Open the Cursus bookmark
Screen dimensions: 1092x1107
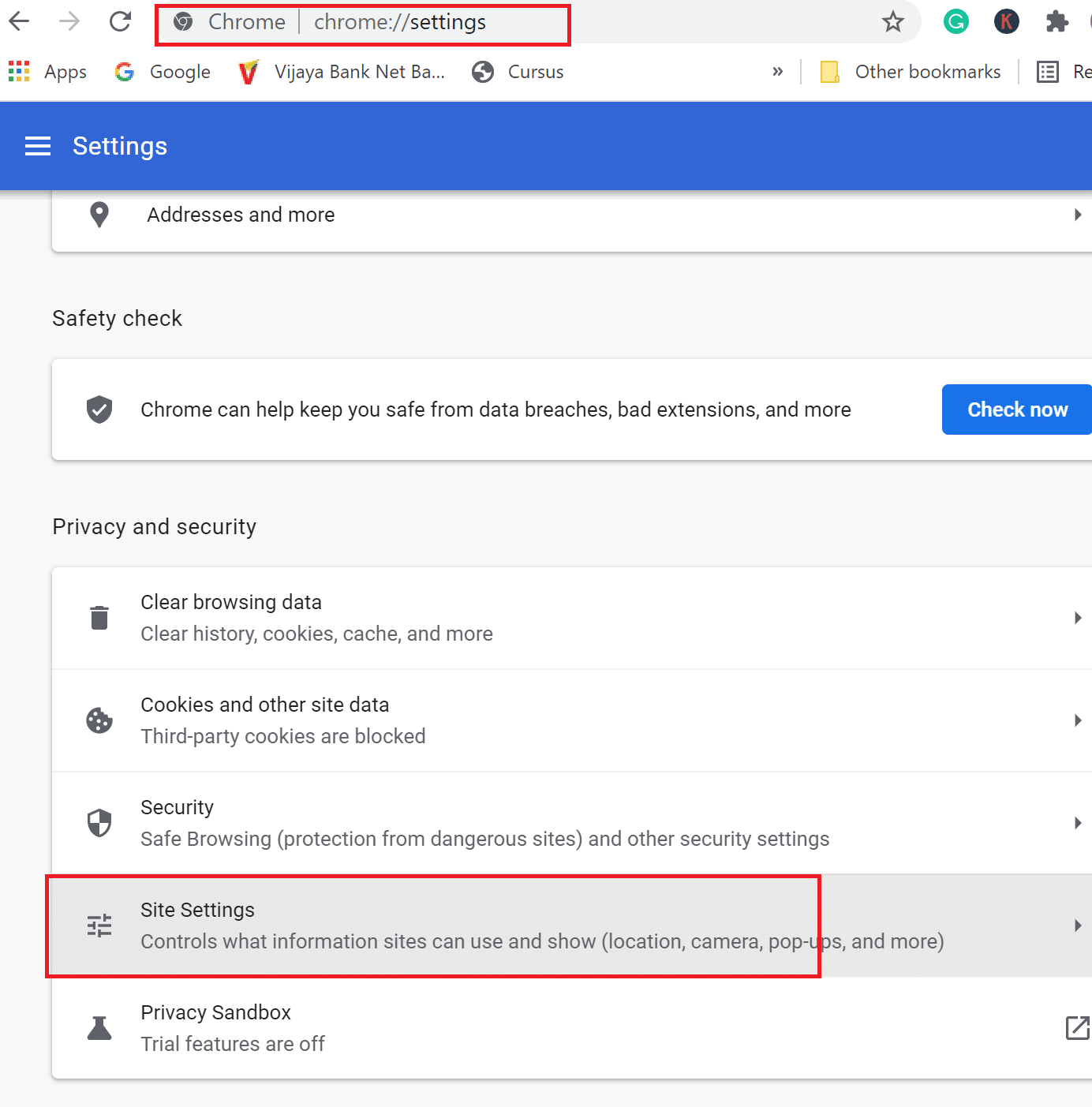(x=518, y=72)
